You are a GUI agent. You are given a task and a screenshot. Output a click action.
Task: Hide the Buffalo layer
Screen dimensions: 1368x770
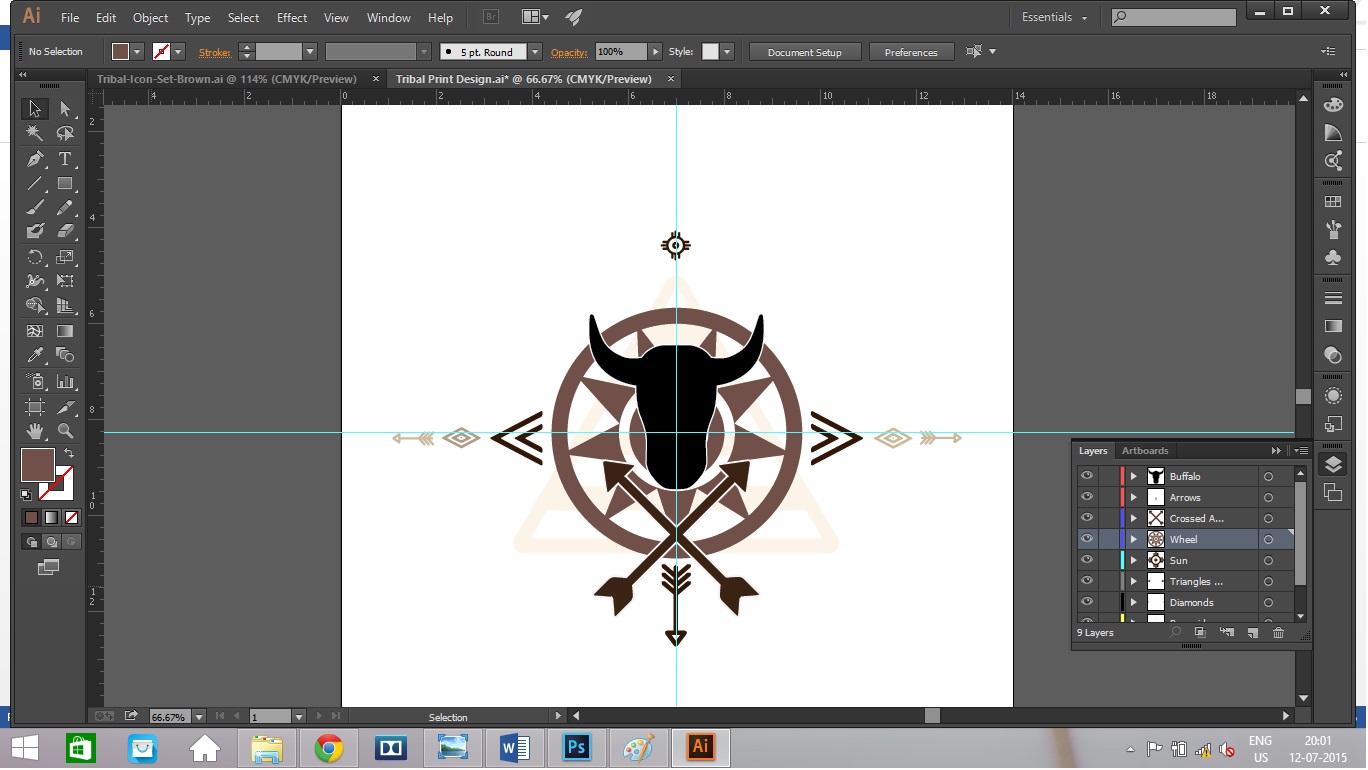coord(1087,476)
